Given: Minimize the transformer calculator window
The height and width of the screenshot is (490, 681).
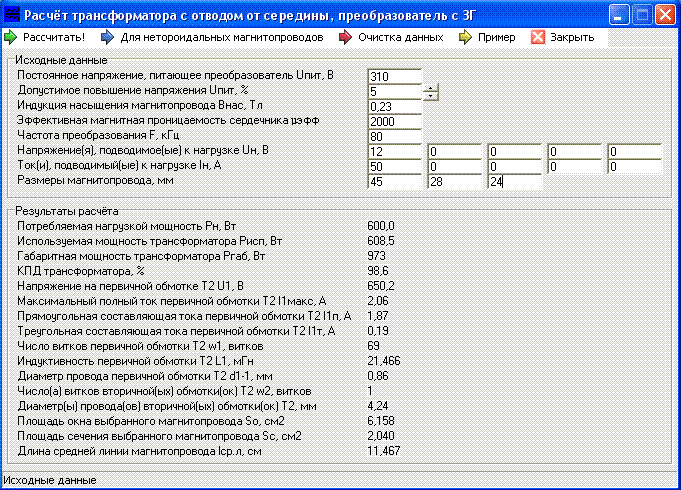Looking at the screenshot, I should click(x=619, y=15).
